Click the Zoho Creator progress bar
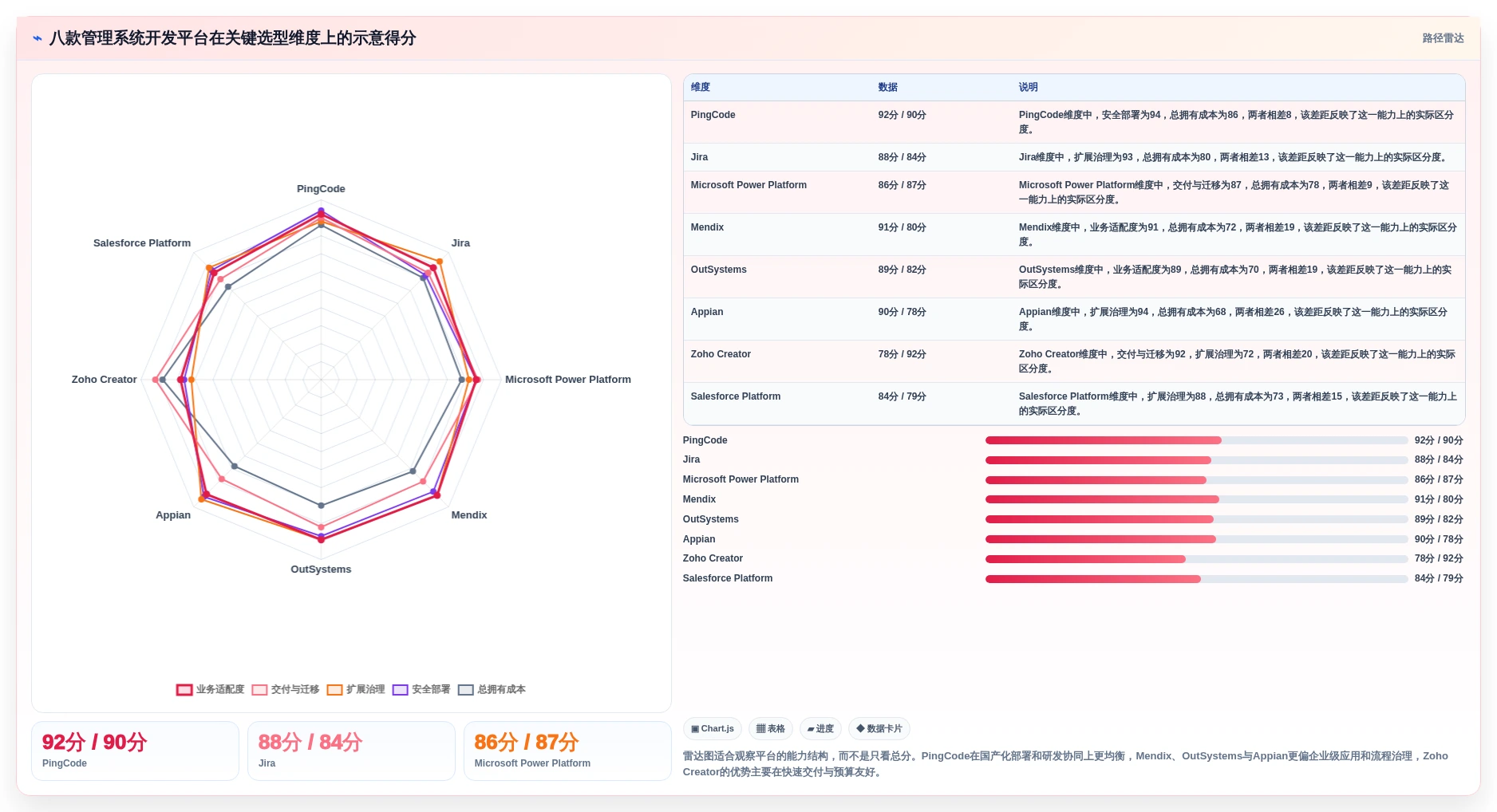 coord(1196,559)
